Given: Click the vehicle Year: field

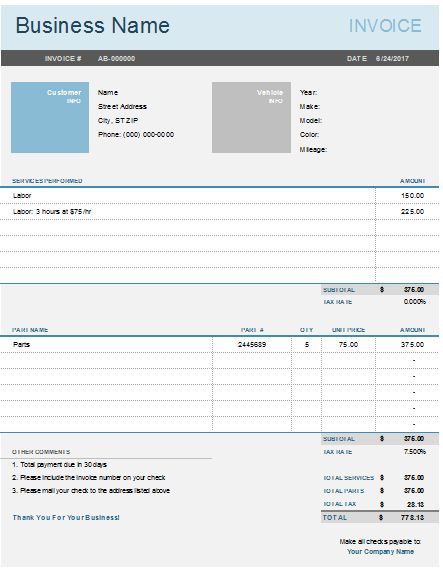Looking at the screenshot, I should [x=308, y=92].
